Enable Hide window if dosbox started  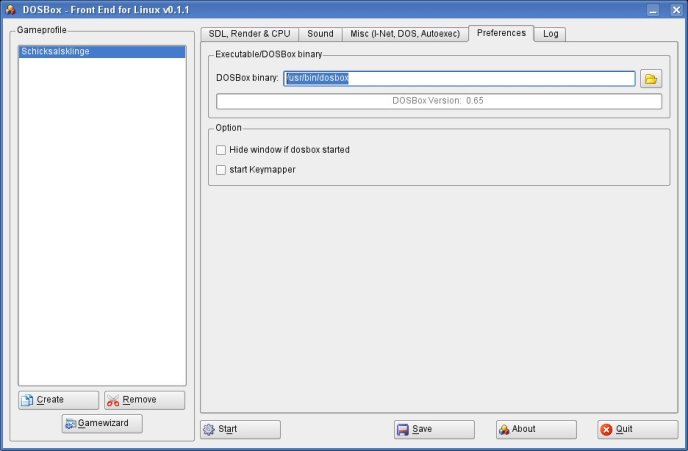[x=221, y=150]
